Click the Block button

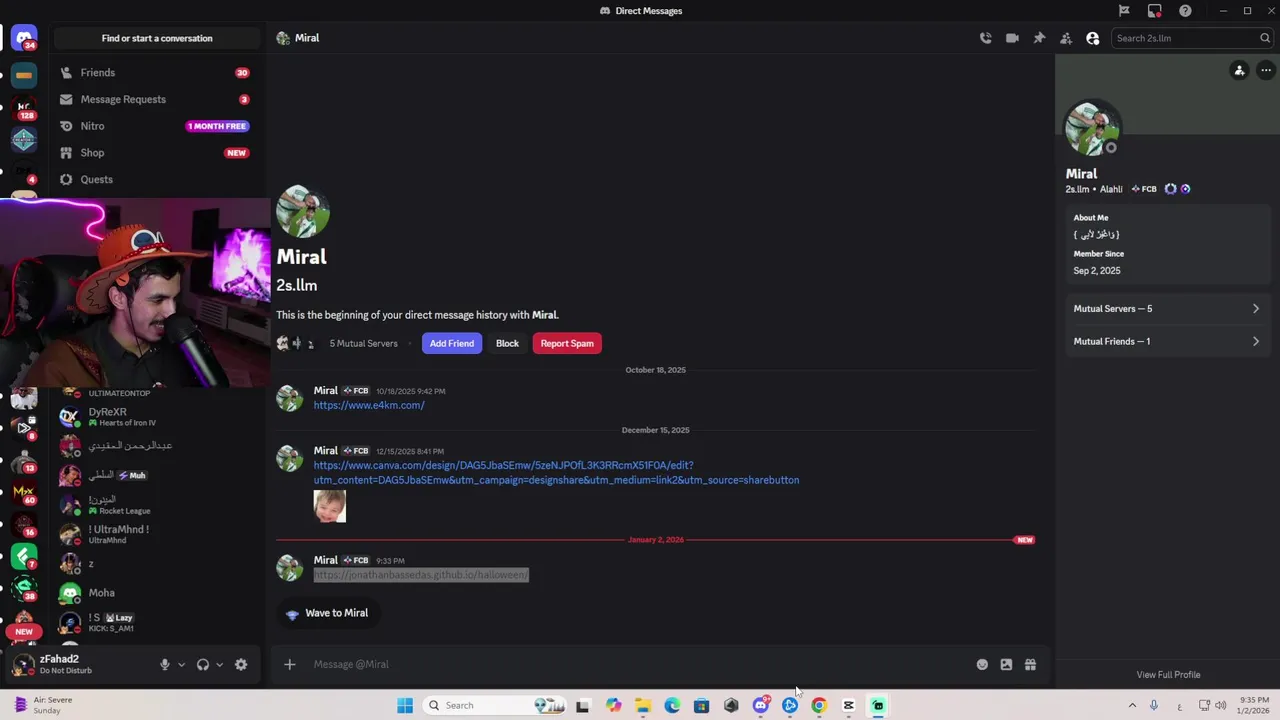coord(507,343)
